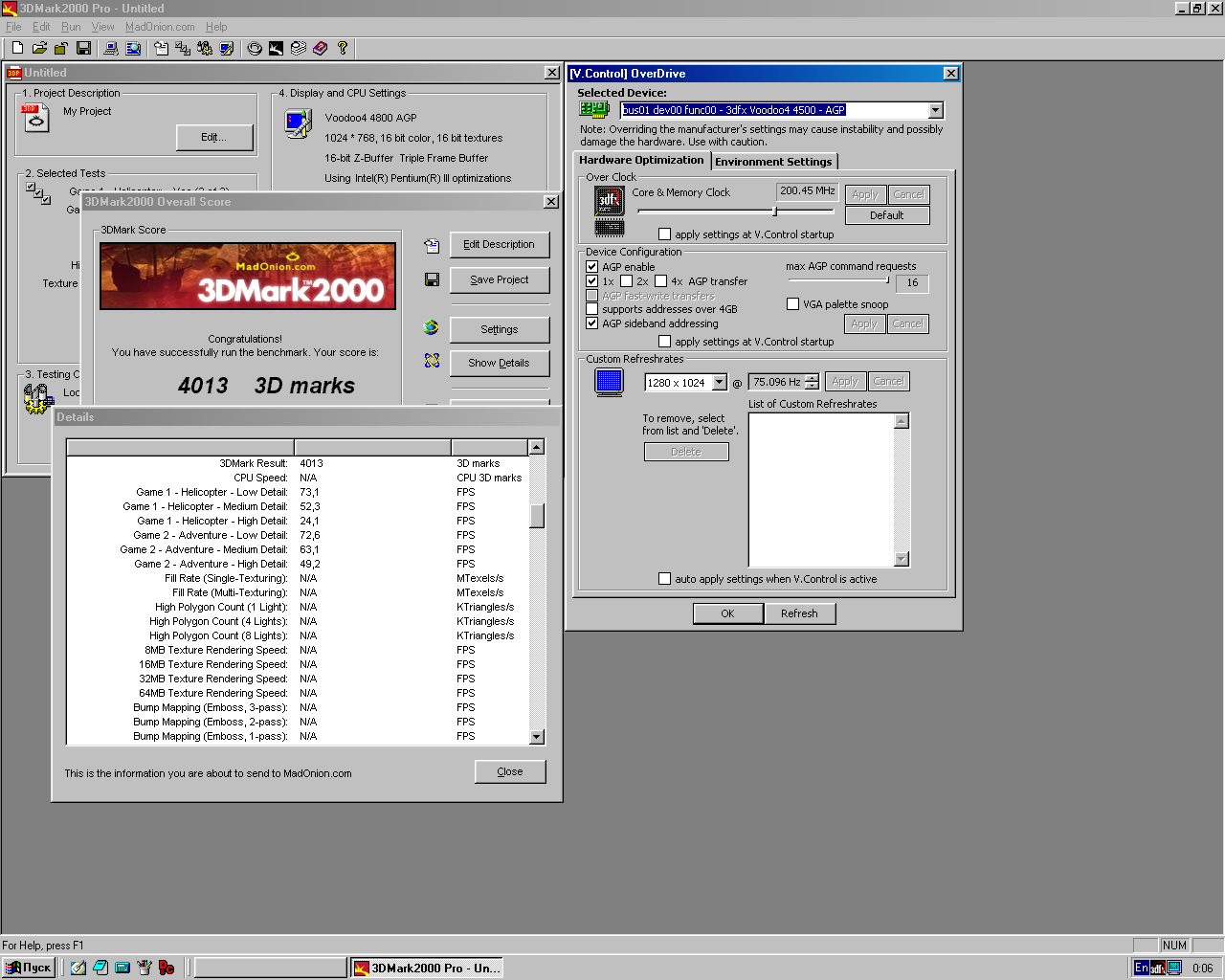The image size is (1225, 980).
Task: Click the selected tests checkboxes toolbar icon
Action: 183,48
